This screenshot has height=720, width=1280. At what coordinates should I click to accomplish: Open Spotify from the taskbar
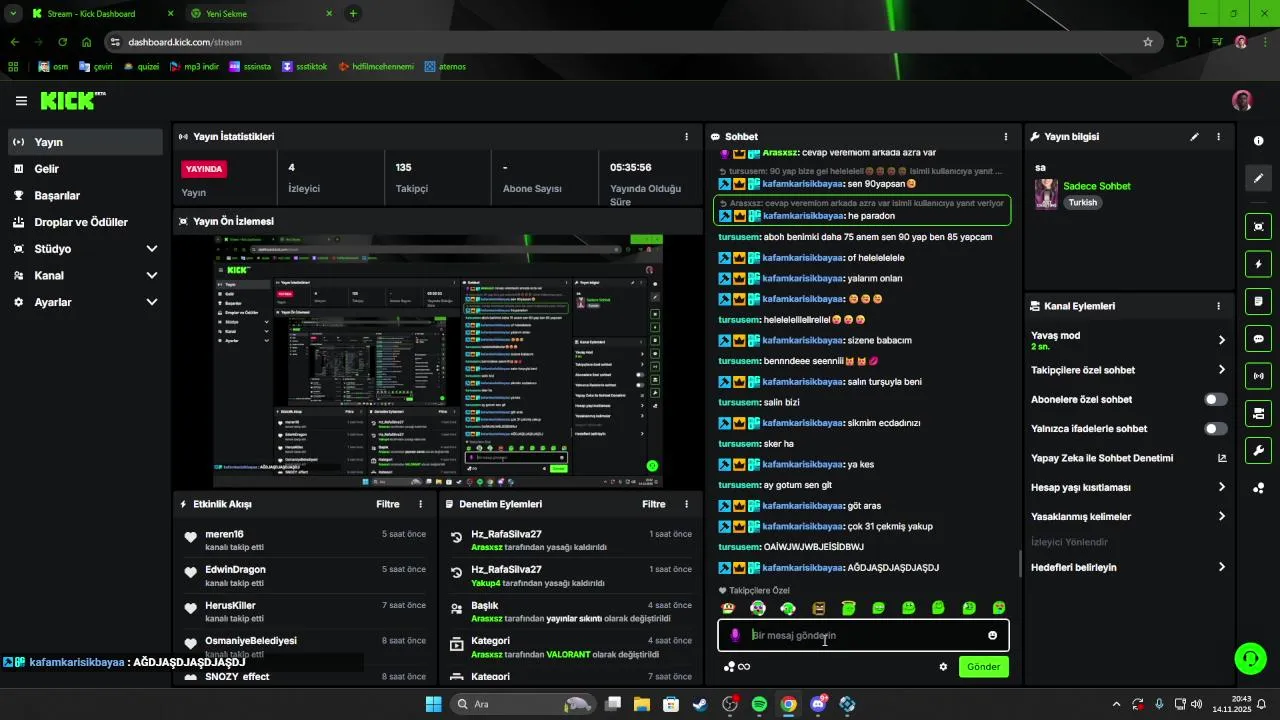759,704
